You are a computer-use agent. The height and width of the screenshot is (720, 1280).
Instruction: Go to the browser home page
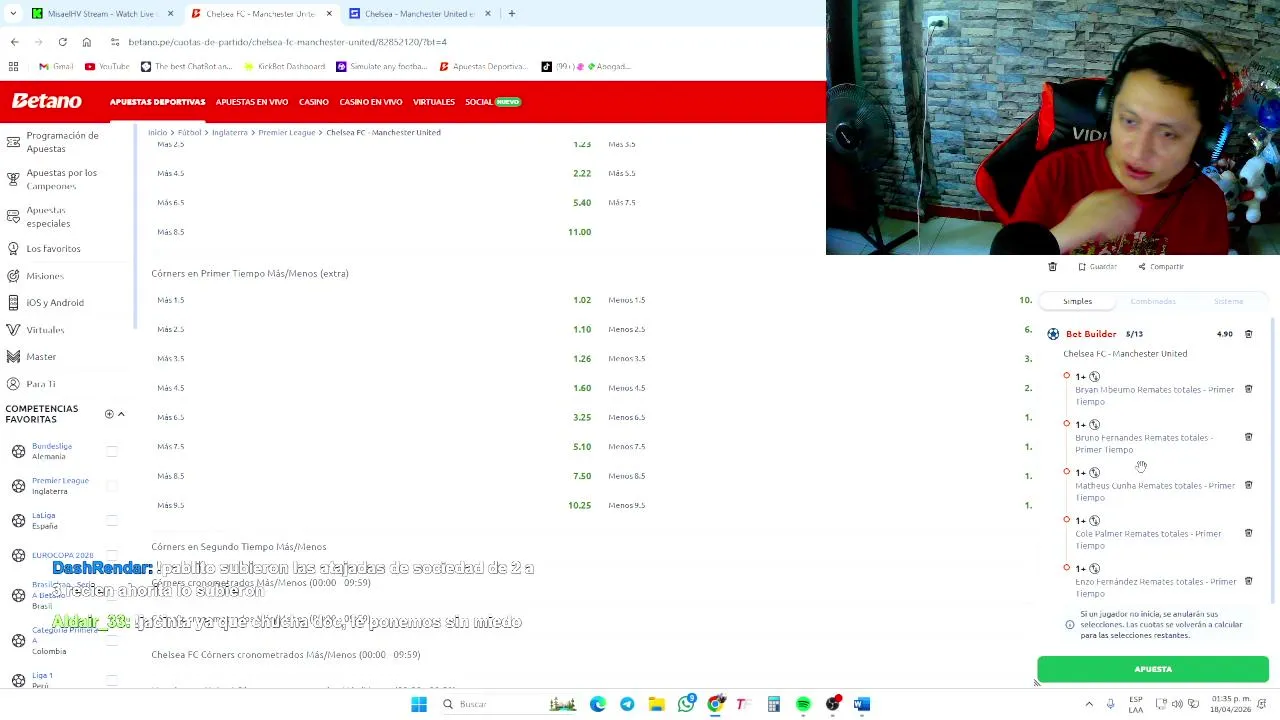[x=86, y=42]
